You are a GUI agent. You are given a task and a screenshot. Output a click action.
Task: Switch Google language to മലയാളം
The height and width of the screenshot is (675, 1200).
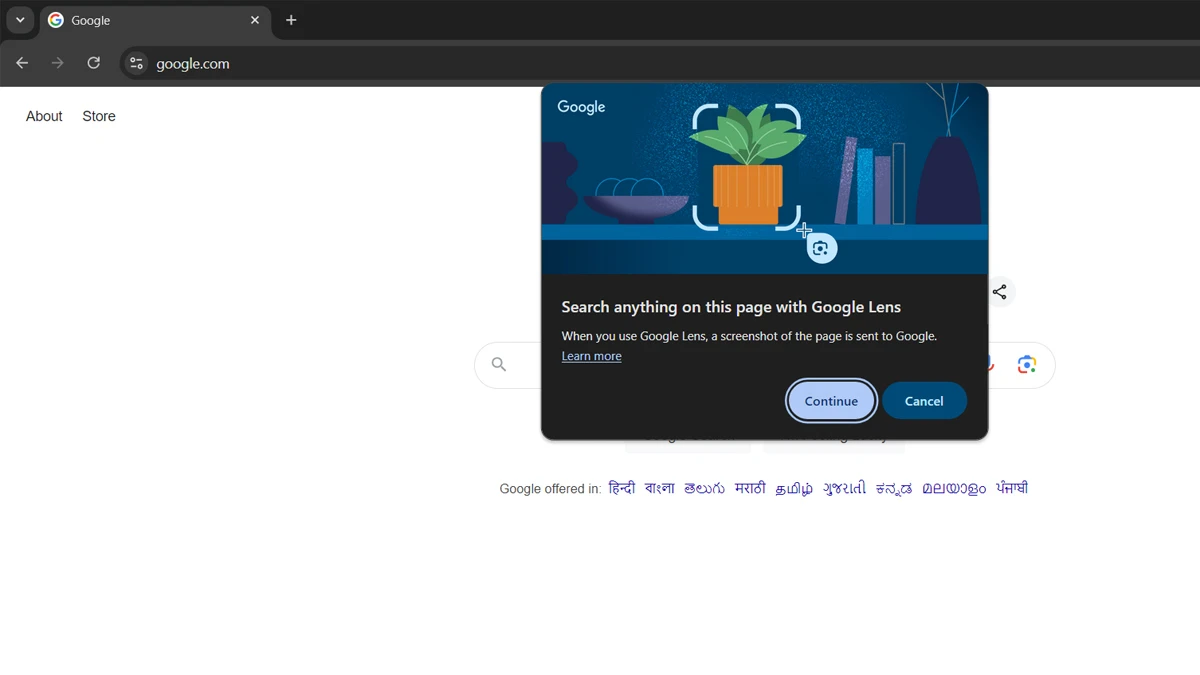(x=954, y=488)
